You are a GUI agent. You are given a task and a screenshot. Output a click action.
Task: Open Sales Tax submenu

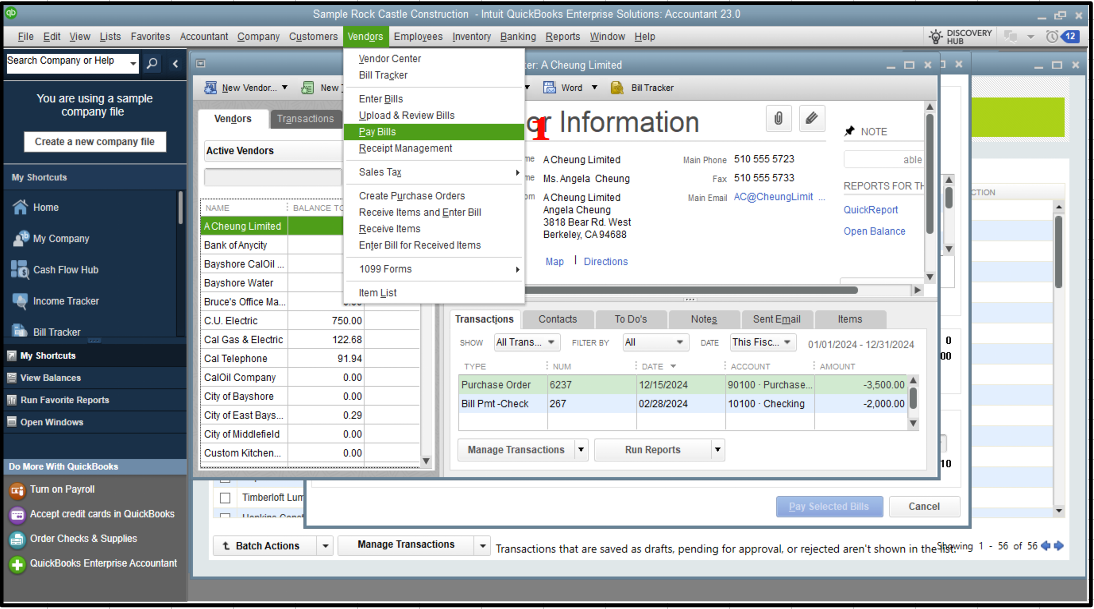433,172
